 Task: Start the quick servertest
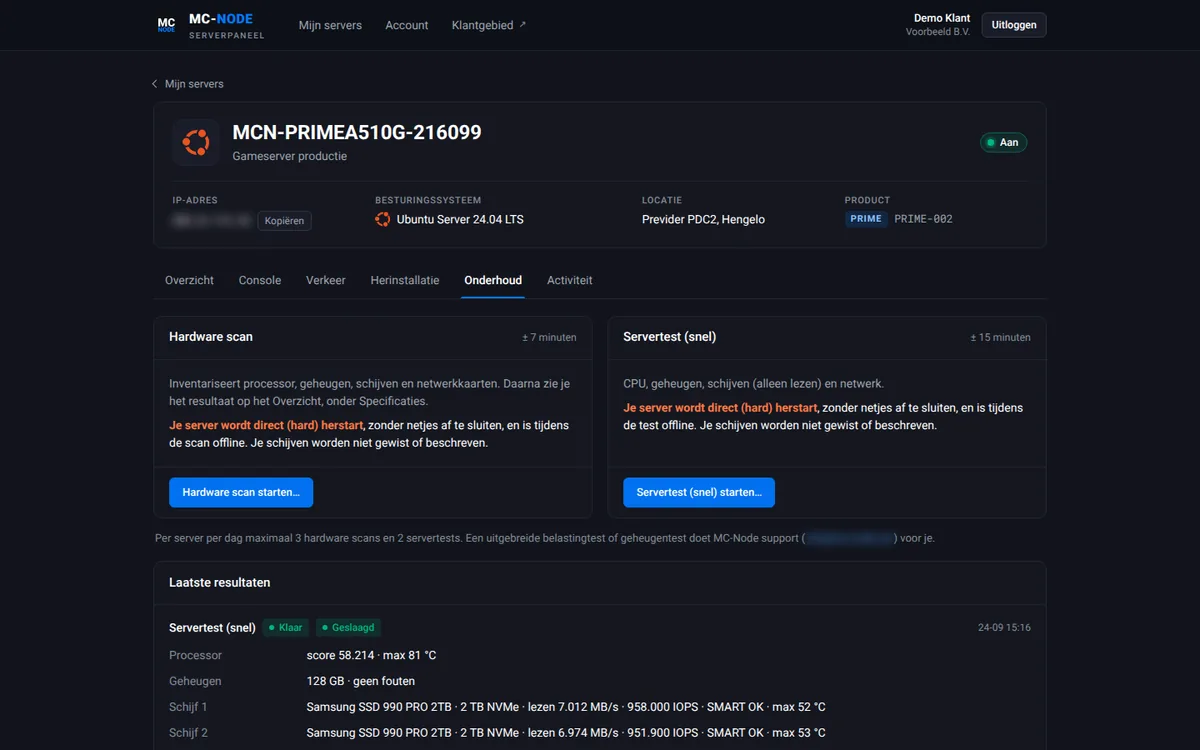699,492
